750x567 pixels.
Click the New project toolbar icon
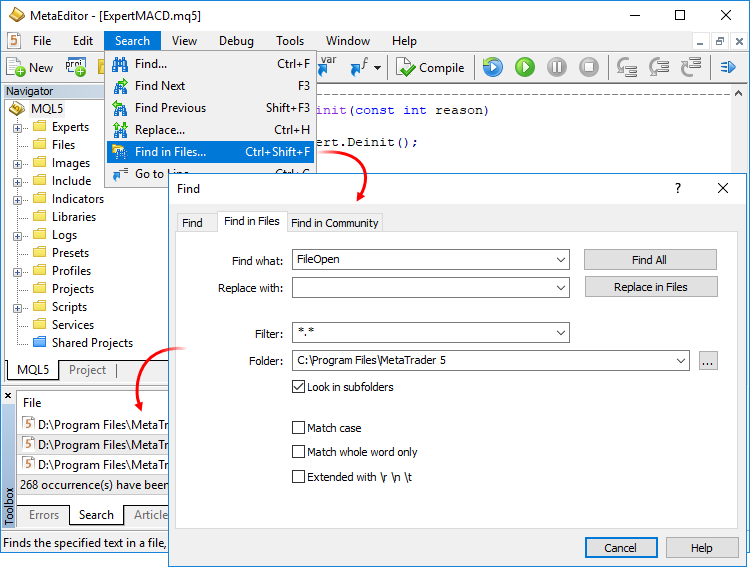(76, 67)
